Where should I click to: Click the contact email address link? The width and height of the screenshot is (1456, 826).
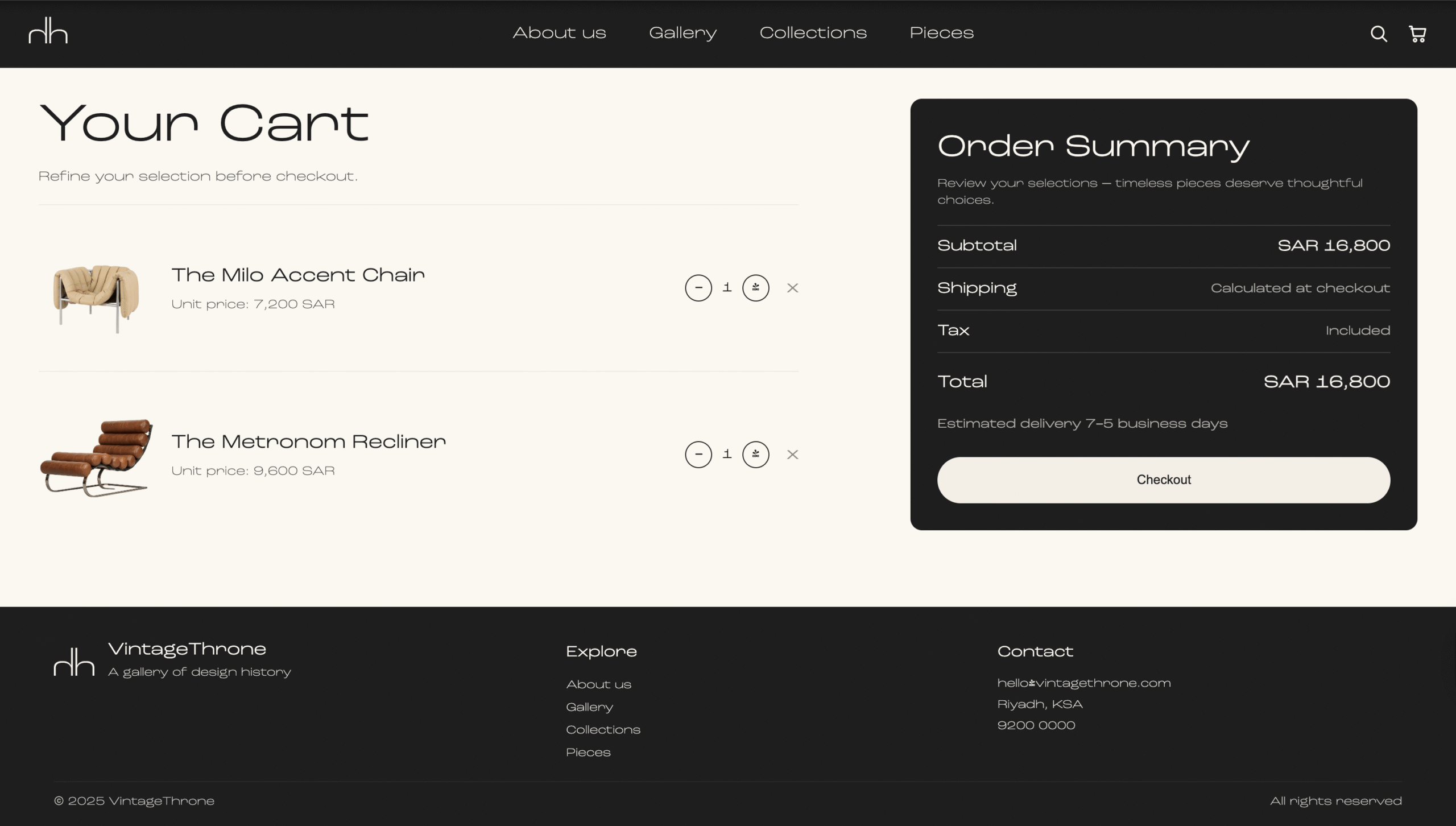(x=1083, y=683)
